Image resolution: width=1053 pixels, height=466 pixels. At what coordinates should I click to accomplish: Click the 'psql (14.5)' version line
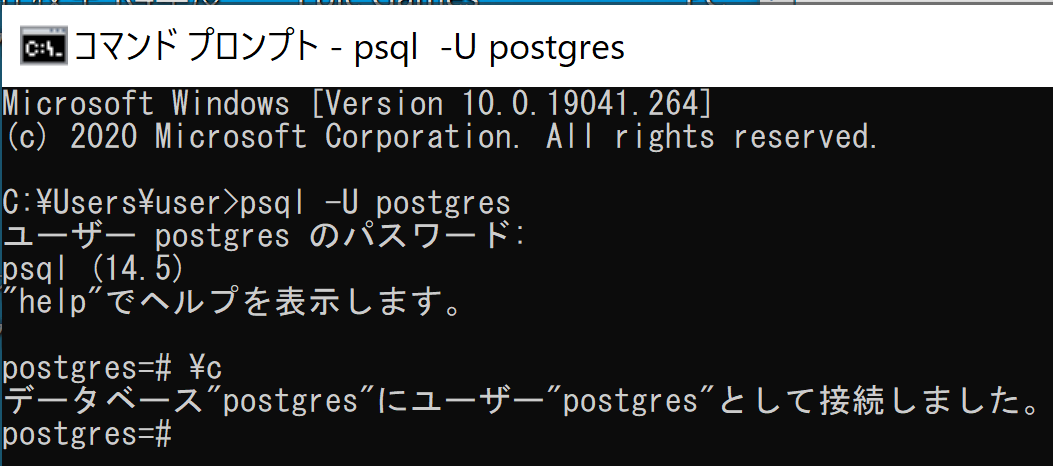(93, 270)
